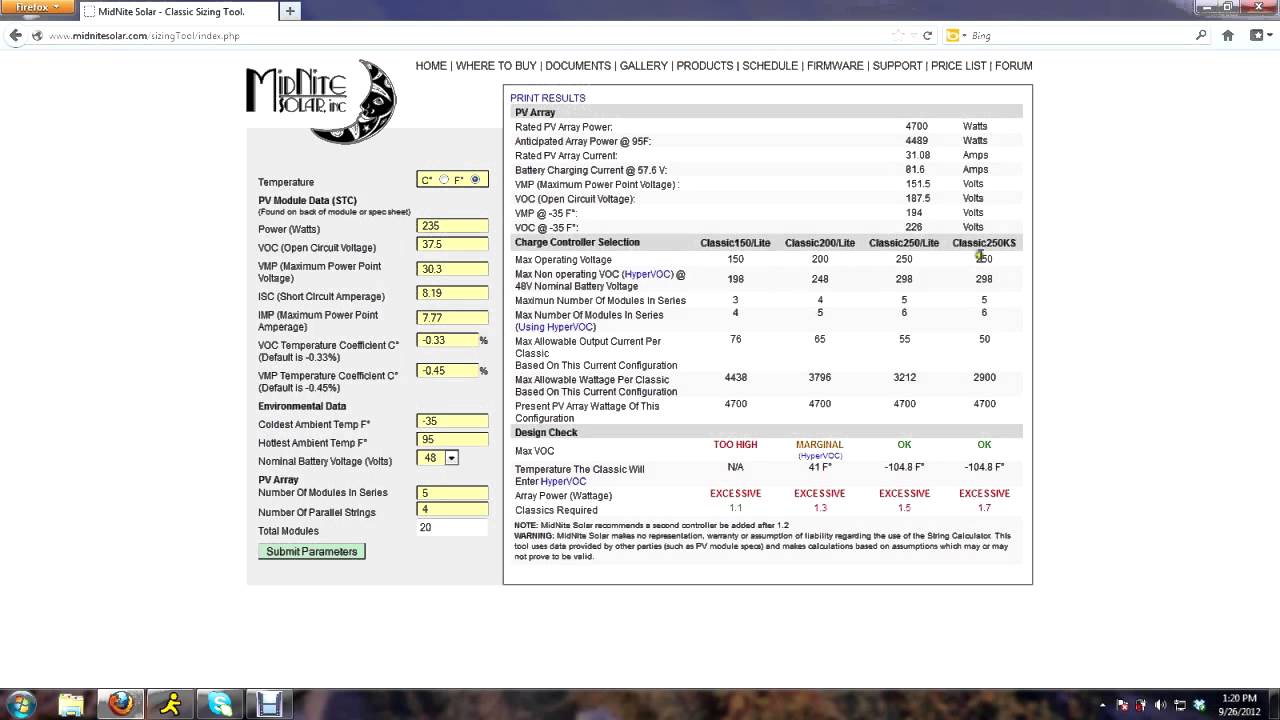This screenshot has width=1280, height=720.
Task: Open the bookmarks menu button
Action: click(1260, 35)
